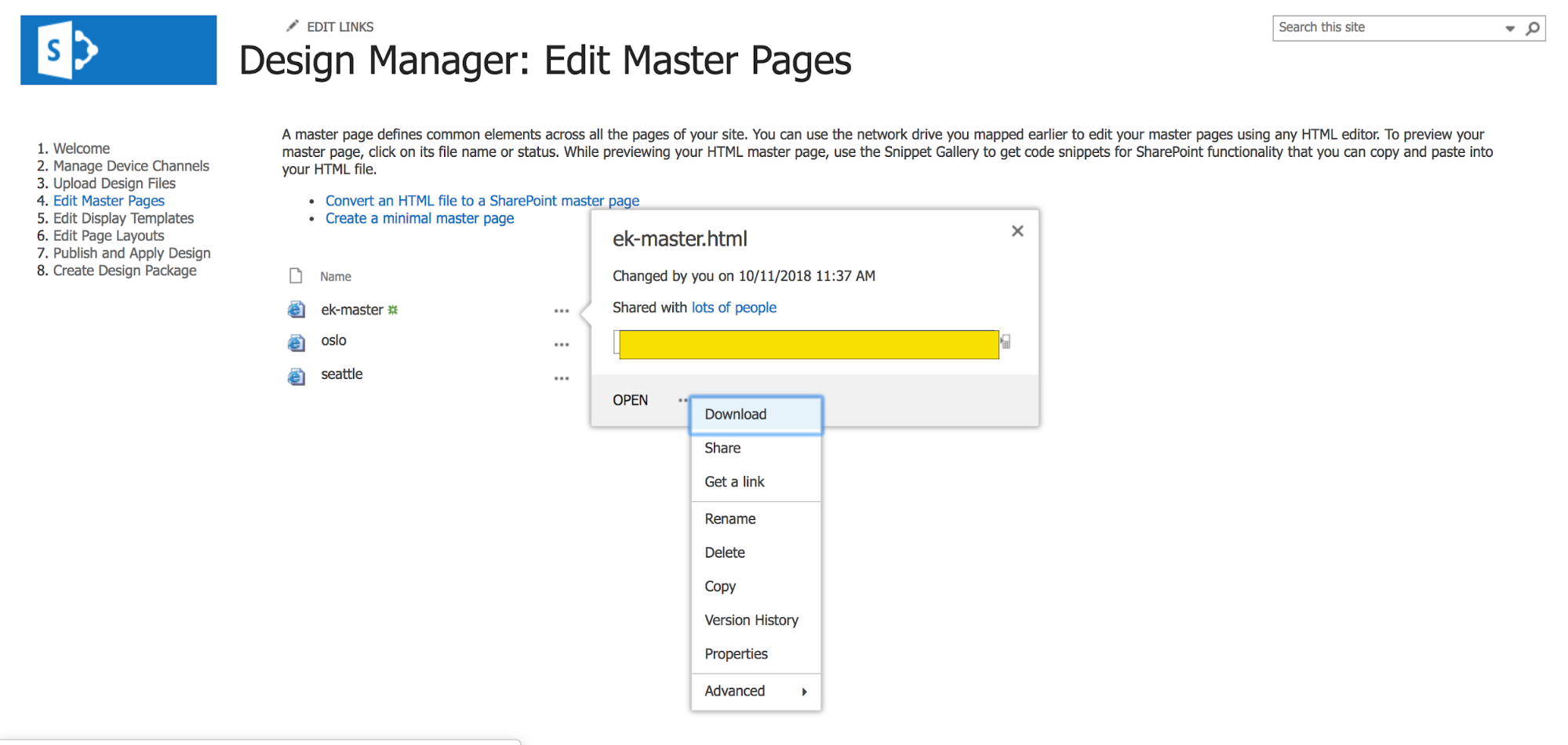This screenshot has width=1568, height=745.
Task: Go to Manage Device Channels step
Action: point(131,165)
